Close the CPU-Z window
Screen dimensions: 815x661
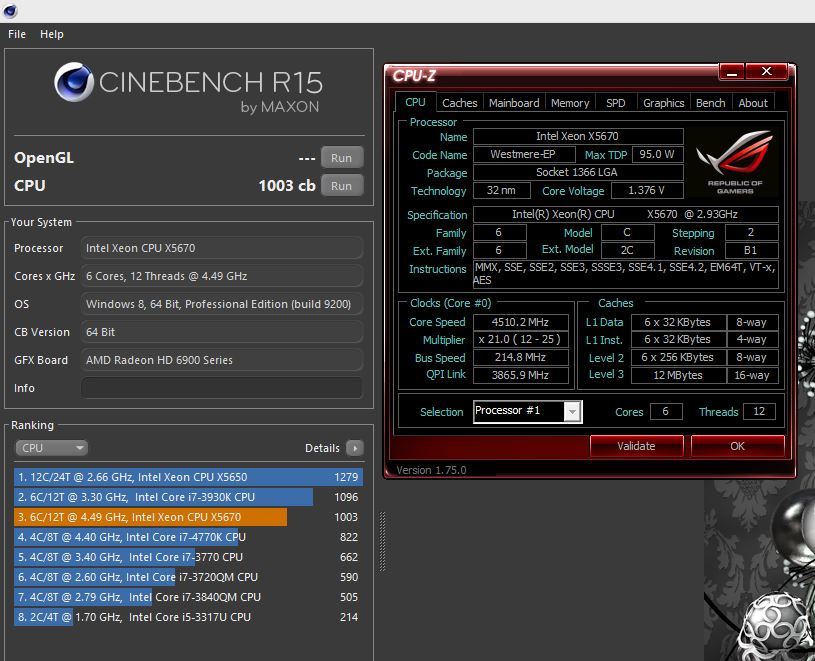(766, 72)
